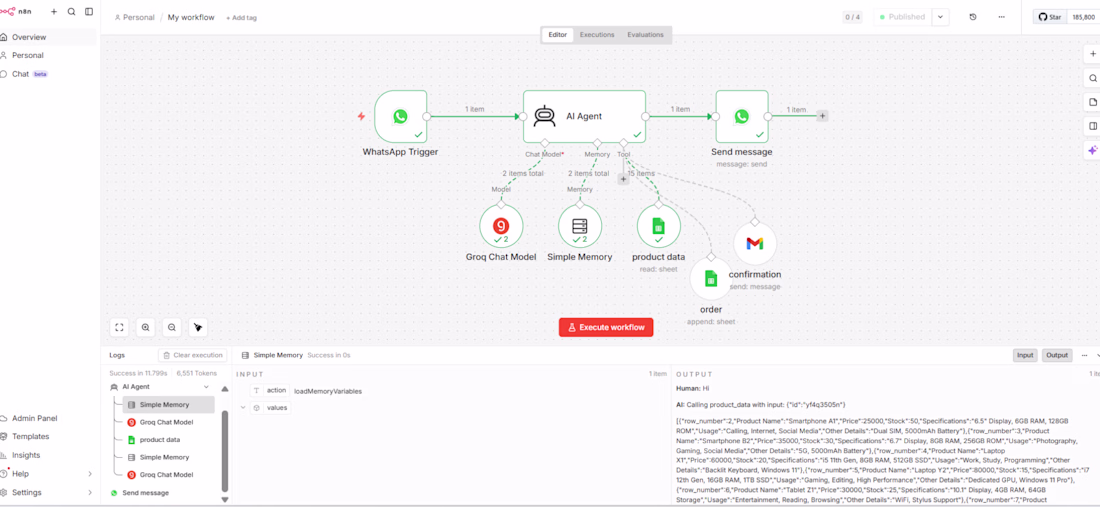Image resolution: width=1100 pixels, height=507 pixels.
Task: Click the plus under the Tool connector
Action: (622, 179)
